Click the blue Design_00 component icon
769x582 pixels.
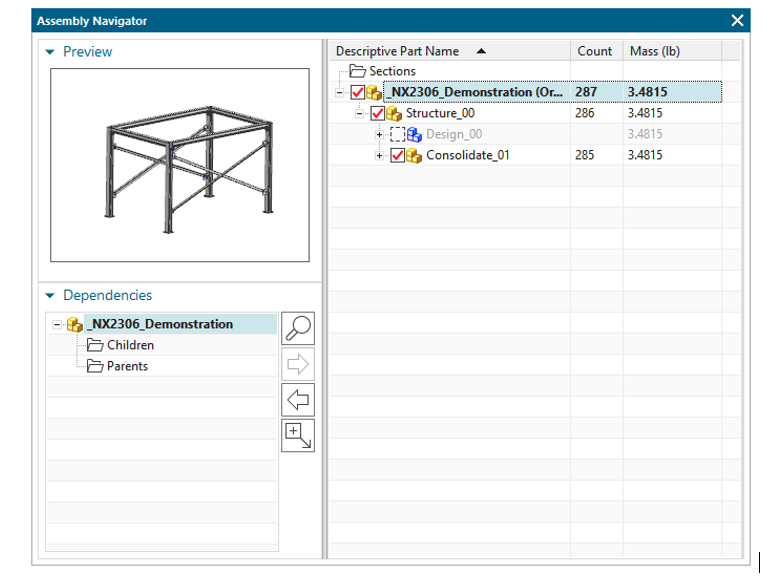[414, 134]
